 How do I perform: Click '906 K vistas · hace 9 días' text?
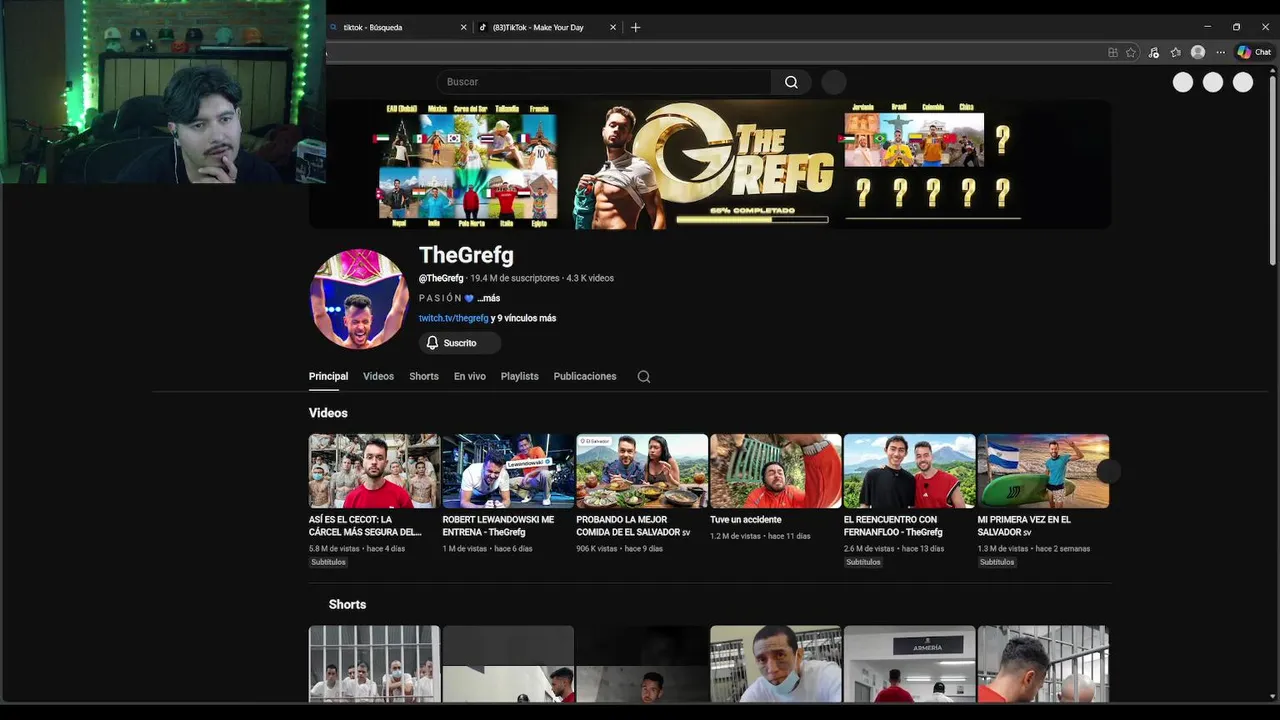(620, 549)
